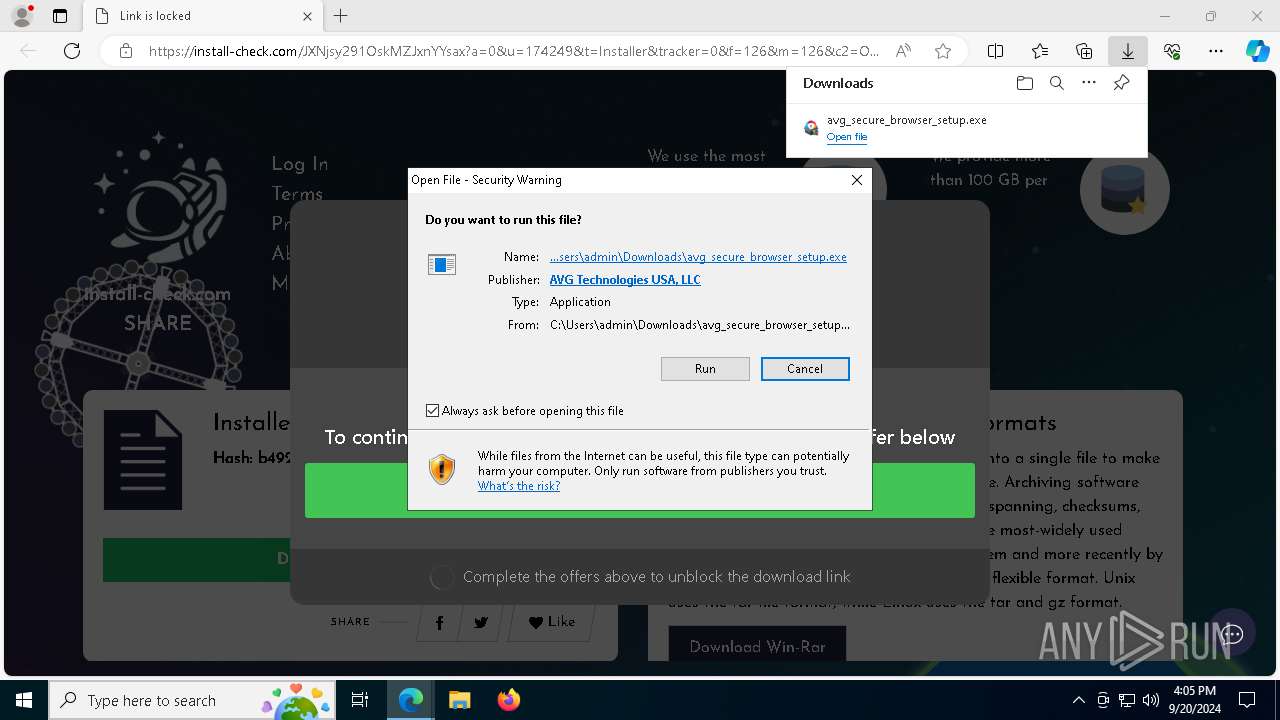Open a new tab with the plus button
Screen dimensions: 1280x720
340,16
